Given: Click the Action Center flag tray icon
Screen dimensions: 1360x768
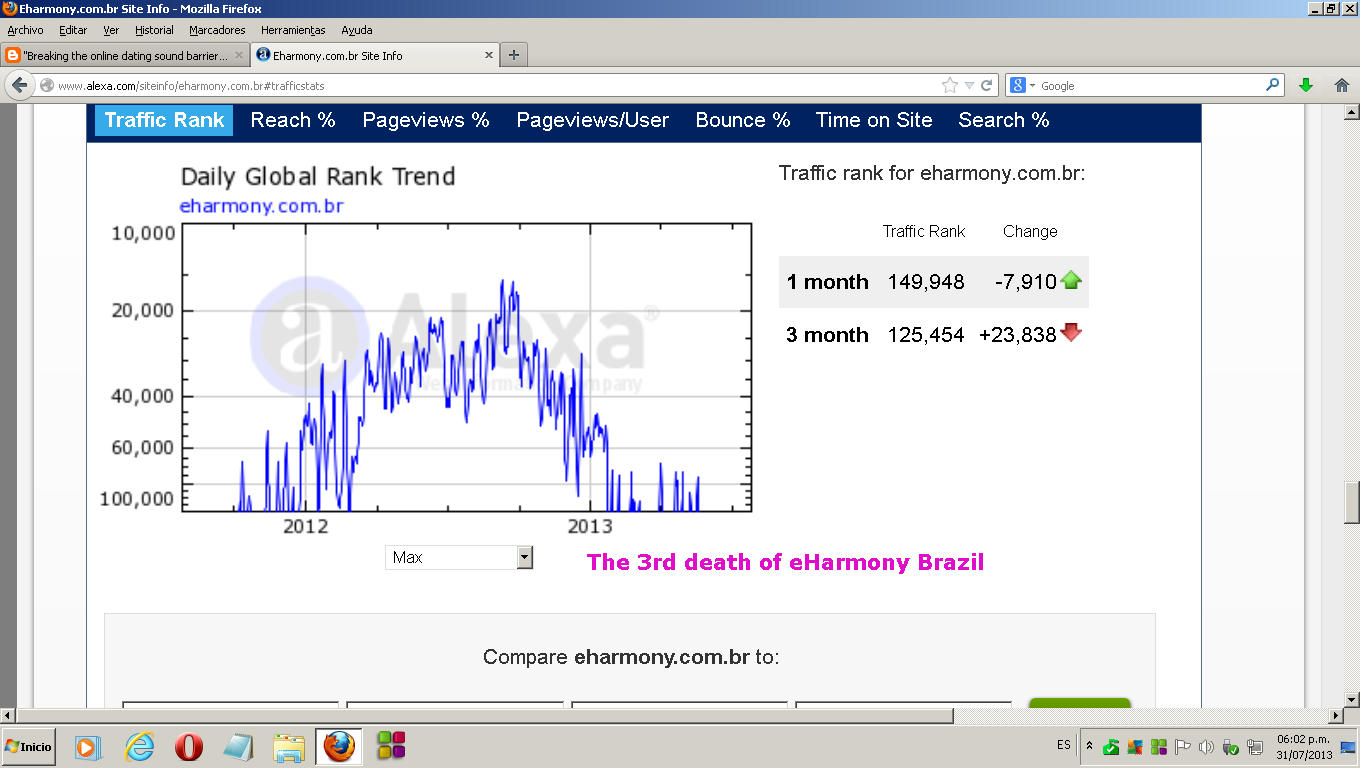Looking at the screenshot, I should [1182, 747].
